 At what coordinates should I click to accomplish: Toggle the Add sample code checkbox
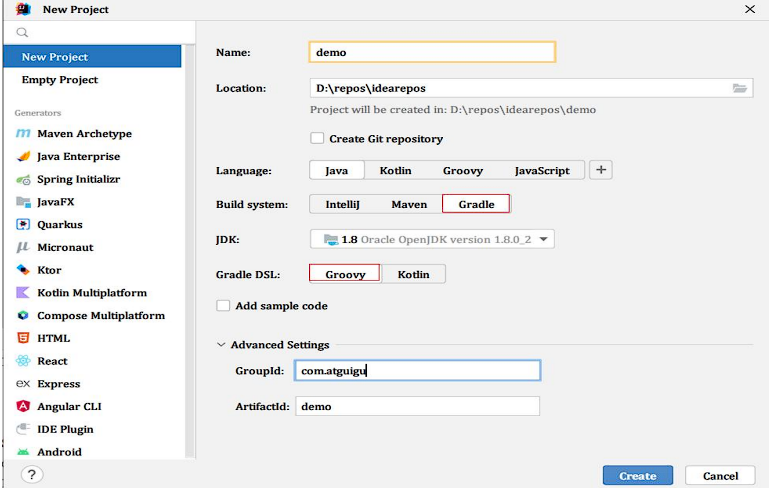click(x=224, y=306)
